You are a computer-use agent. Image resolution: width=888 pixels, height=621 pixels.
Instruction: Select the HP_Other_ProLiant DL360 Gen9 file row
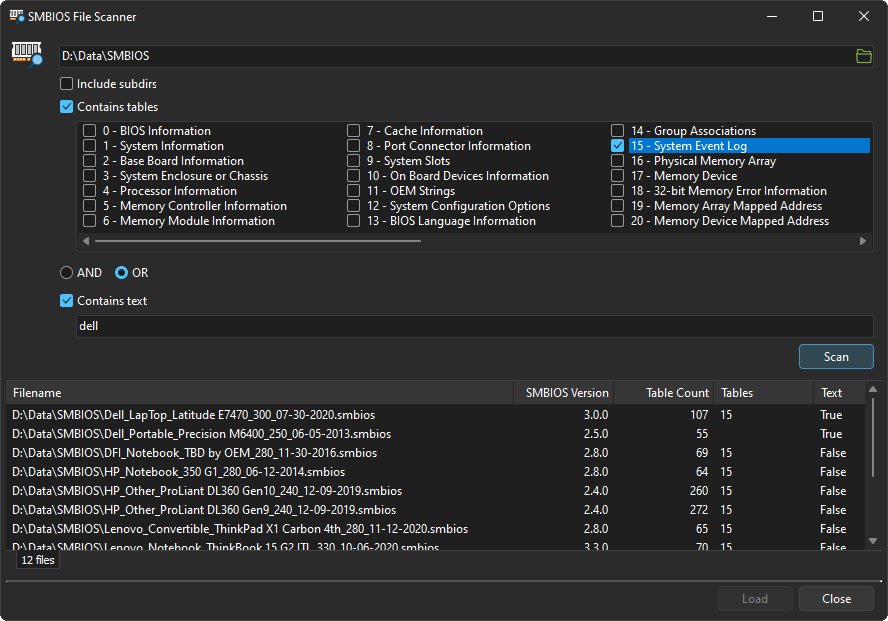[436, 510]
